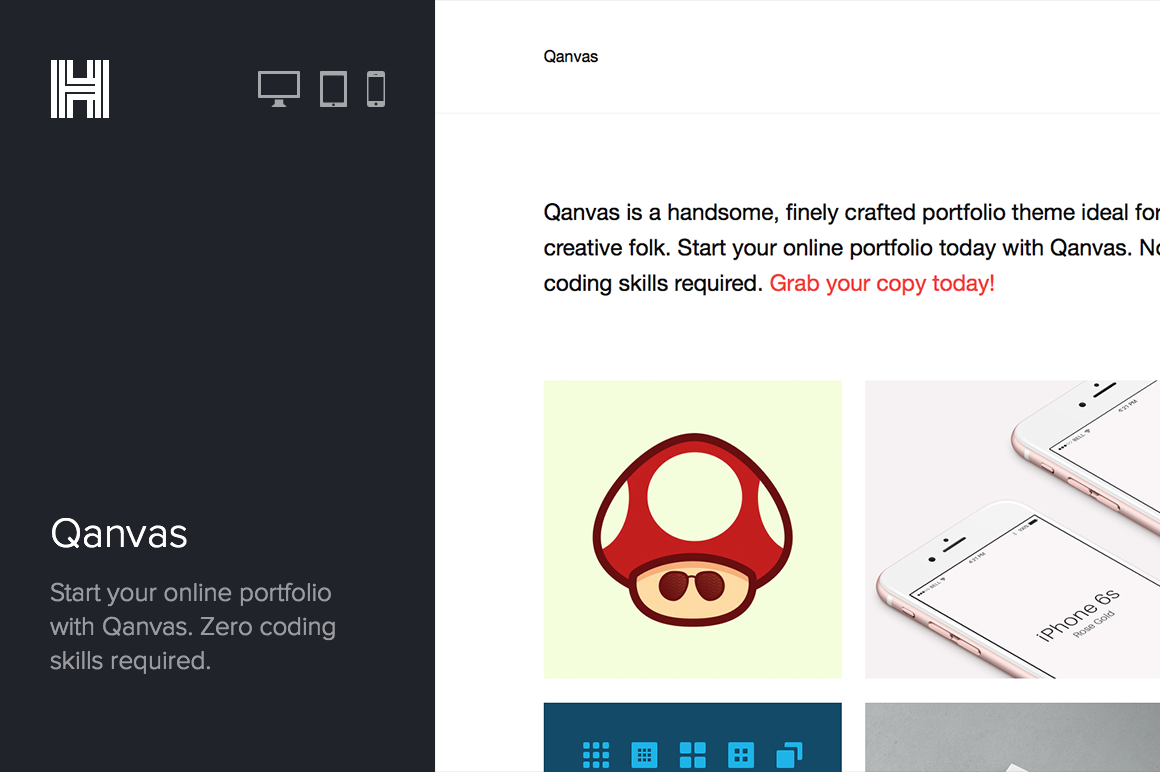This screenshot has width=1160, height=772.
Task: Click the 'iPhone 6s' text on the phone mockup
Action: pos(1078,615)
